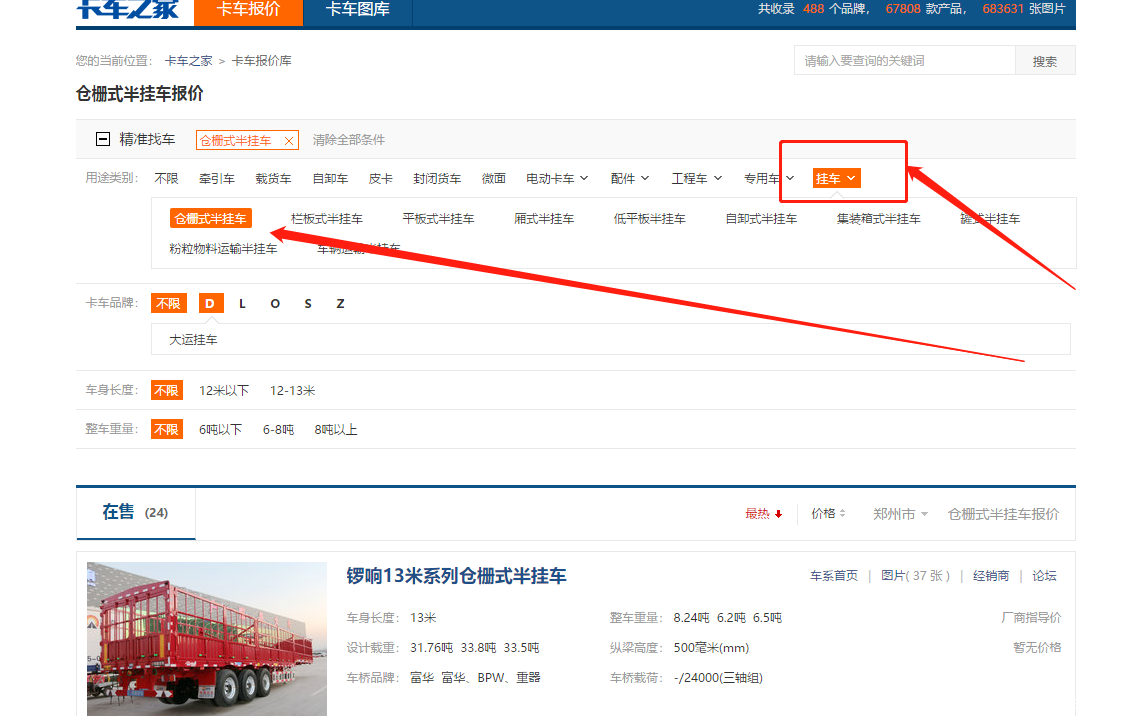Filter by weight 6-8吨
1140x716 pixels.
[x=278, y=430]
